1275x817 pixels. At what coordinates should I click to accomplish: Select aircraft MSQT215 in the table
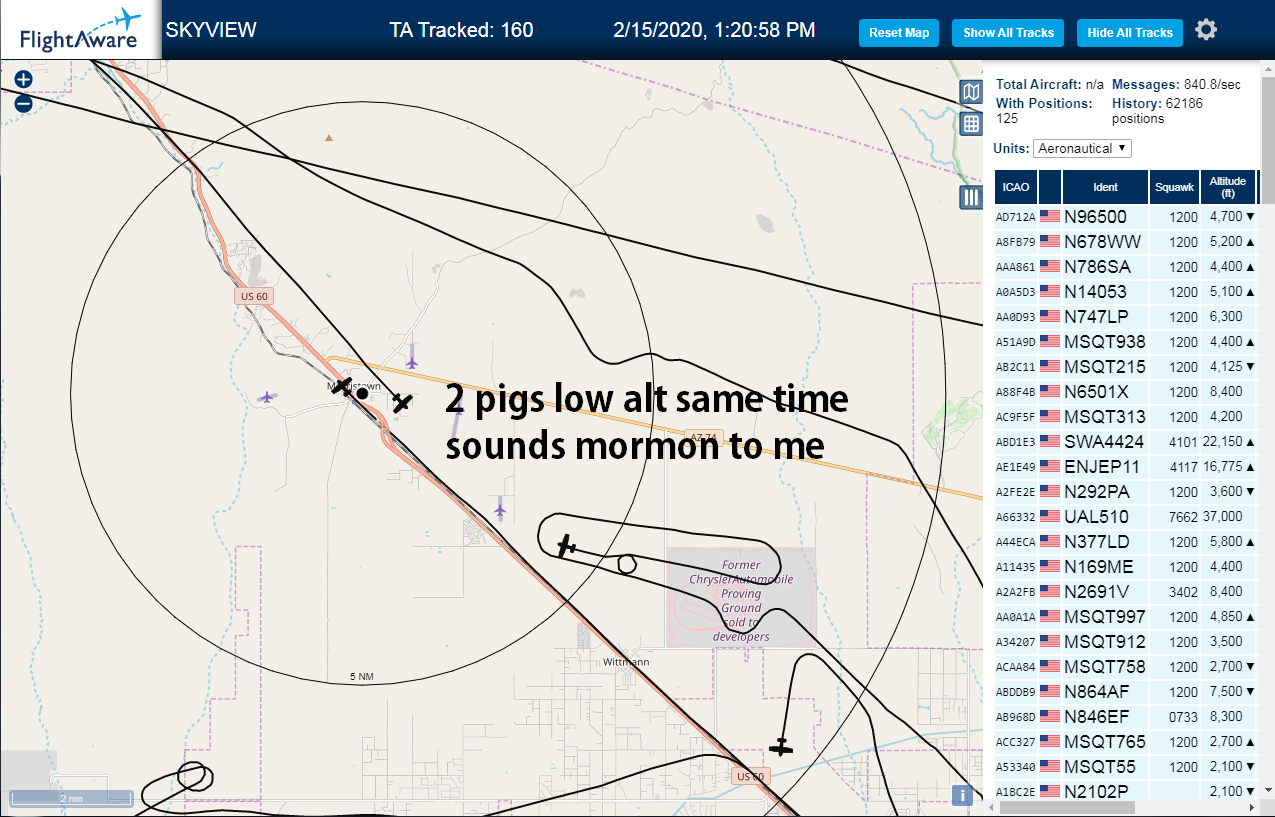[1126, 366]
